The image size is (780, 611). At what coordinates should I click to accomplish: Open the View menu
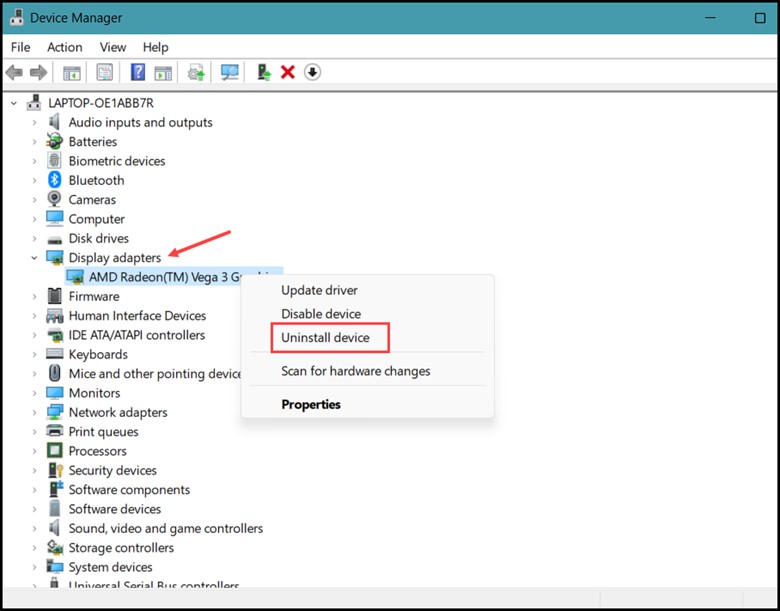(112, 47)
